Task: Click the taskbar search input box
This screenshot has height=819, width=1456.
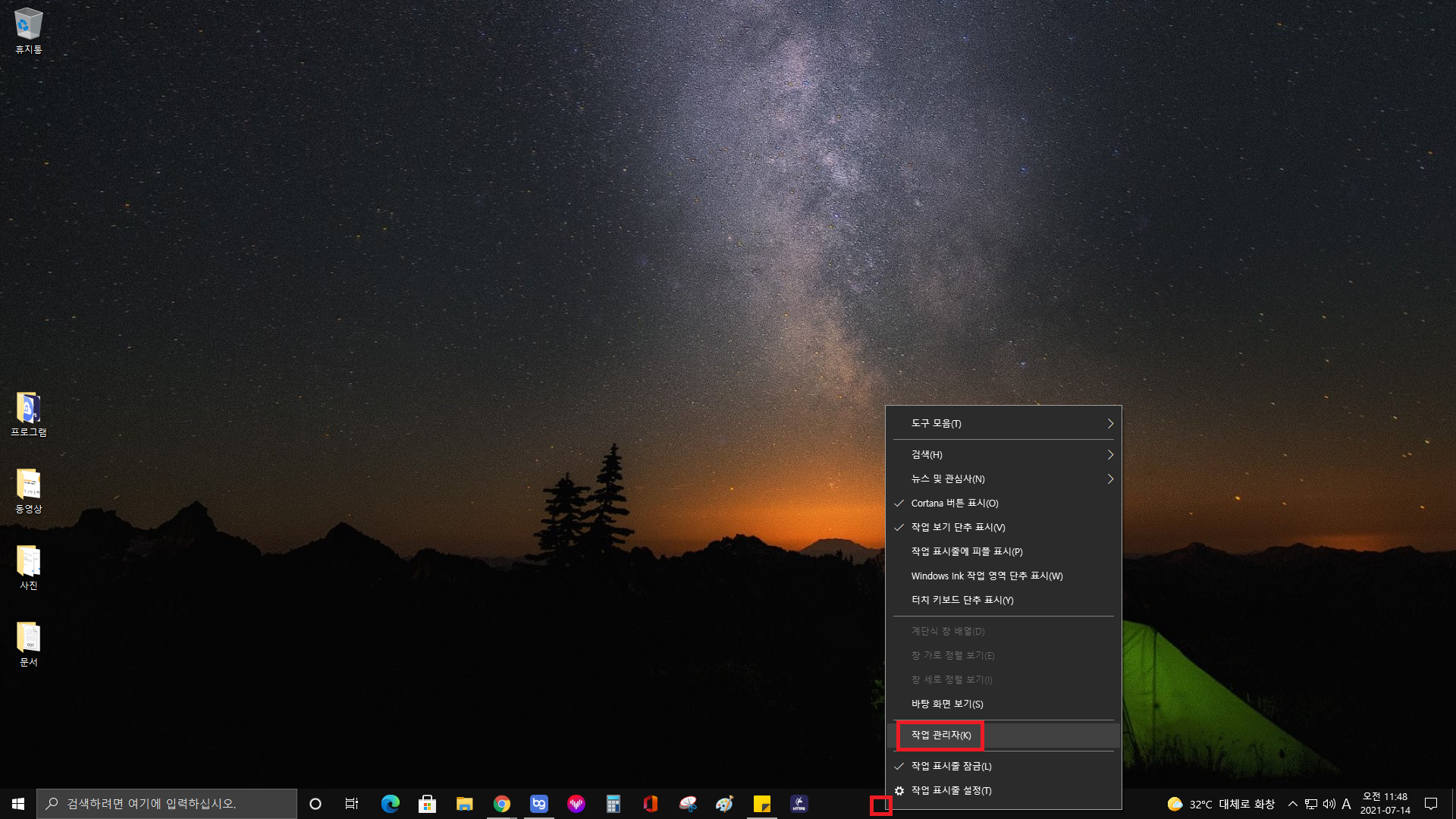Action: pos(167,804)
